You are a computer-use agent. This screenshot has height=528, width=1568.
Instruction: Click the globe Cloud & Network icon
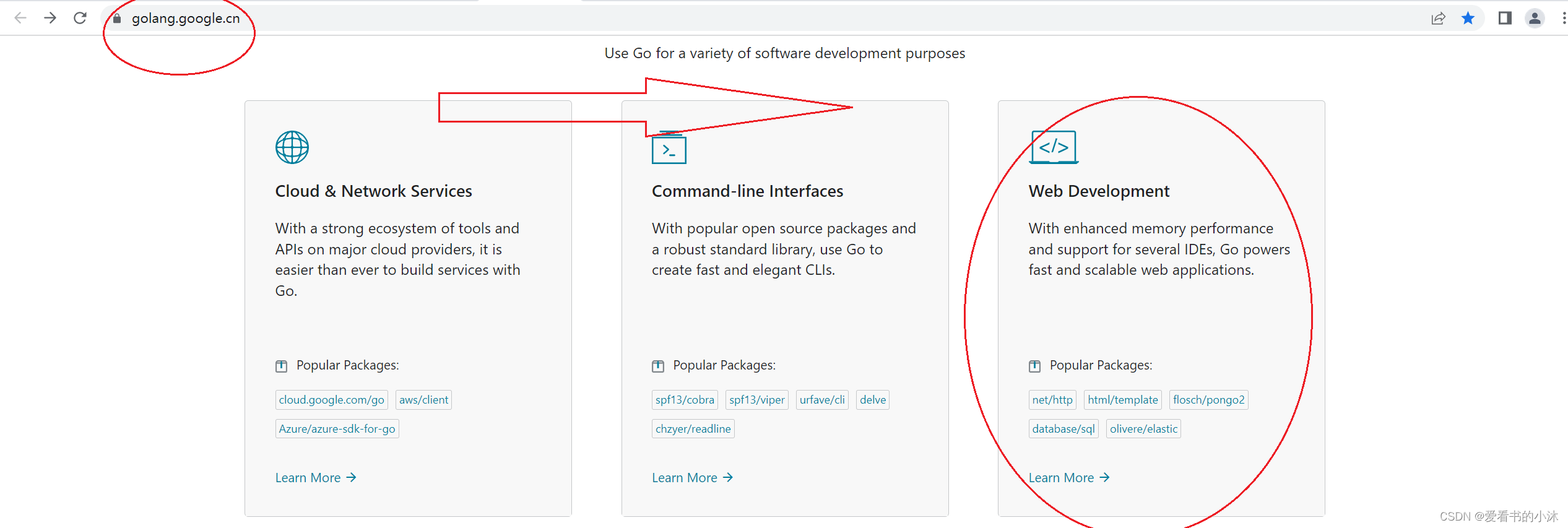tap(292, 147)
